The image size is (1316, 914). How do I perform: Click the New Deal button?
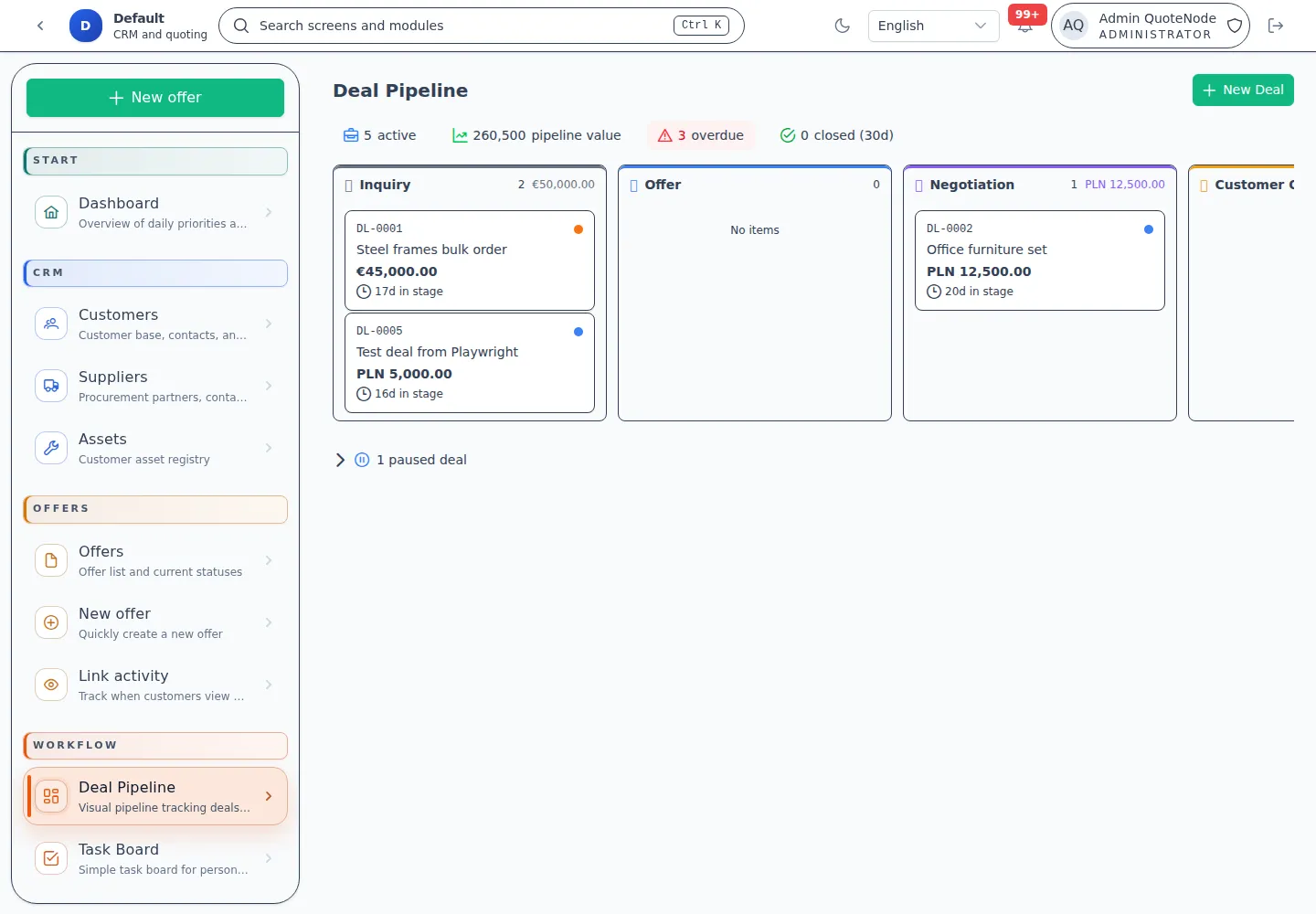click(x=1243, y=90)
